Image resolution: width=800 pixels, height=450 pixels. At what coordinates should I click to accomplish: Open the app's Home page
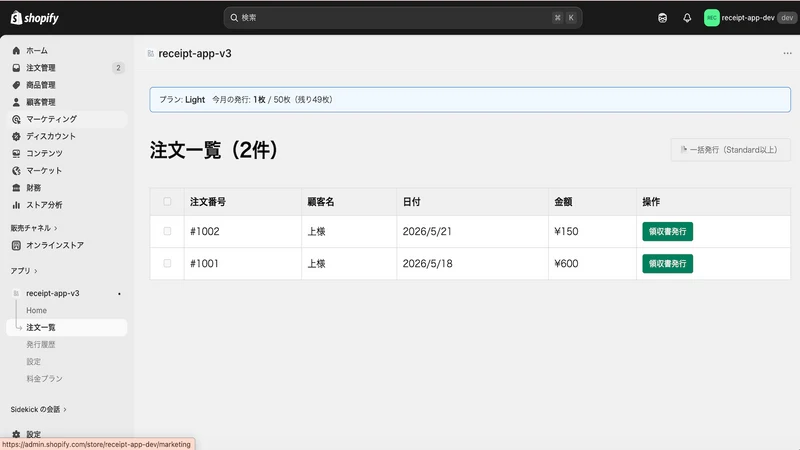point(36,310)
